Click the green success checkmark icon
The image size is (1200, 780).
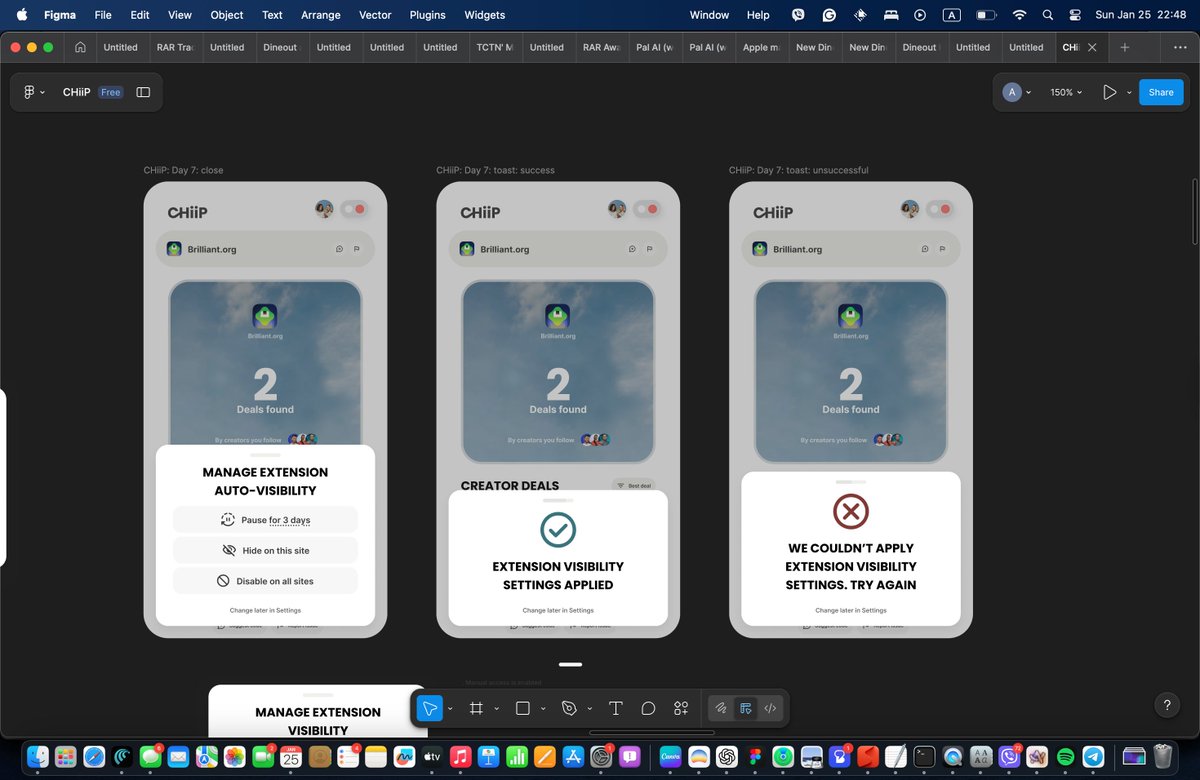coord(558,530)
